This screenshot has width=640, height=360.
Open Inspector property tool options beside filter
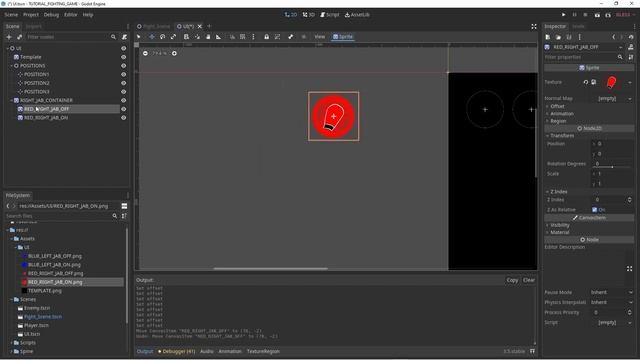point(631,57)
